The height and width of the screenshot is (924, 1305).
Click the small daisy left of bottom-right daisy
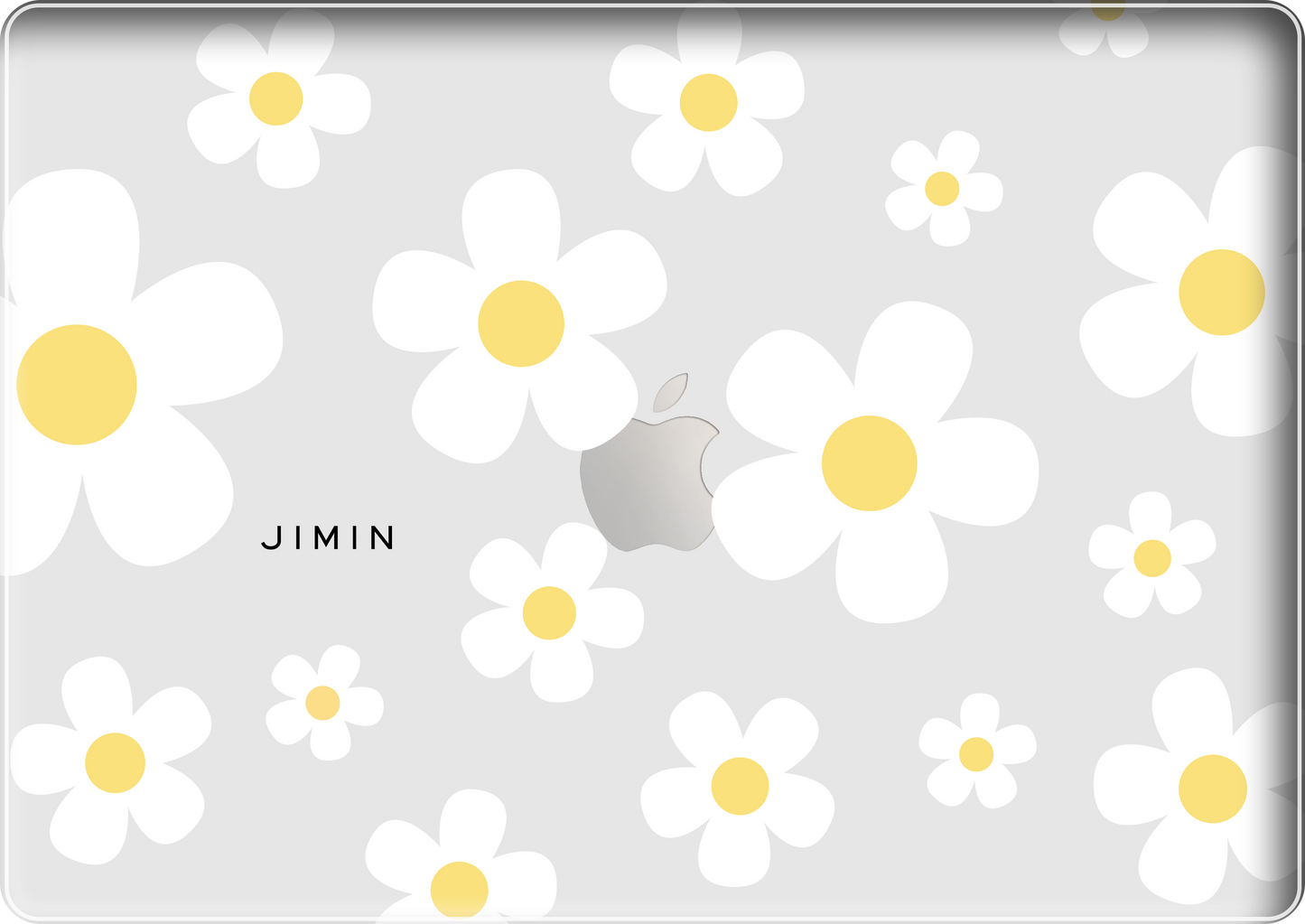pos(975,753)
